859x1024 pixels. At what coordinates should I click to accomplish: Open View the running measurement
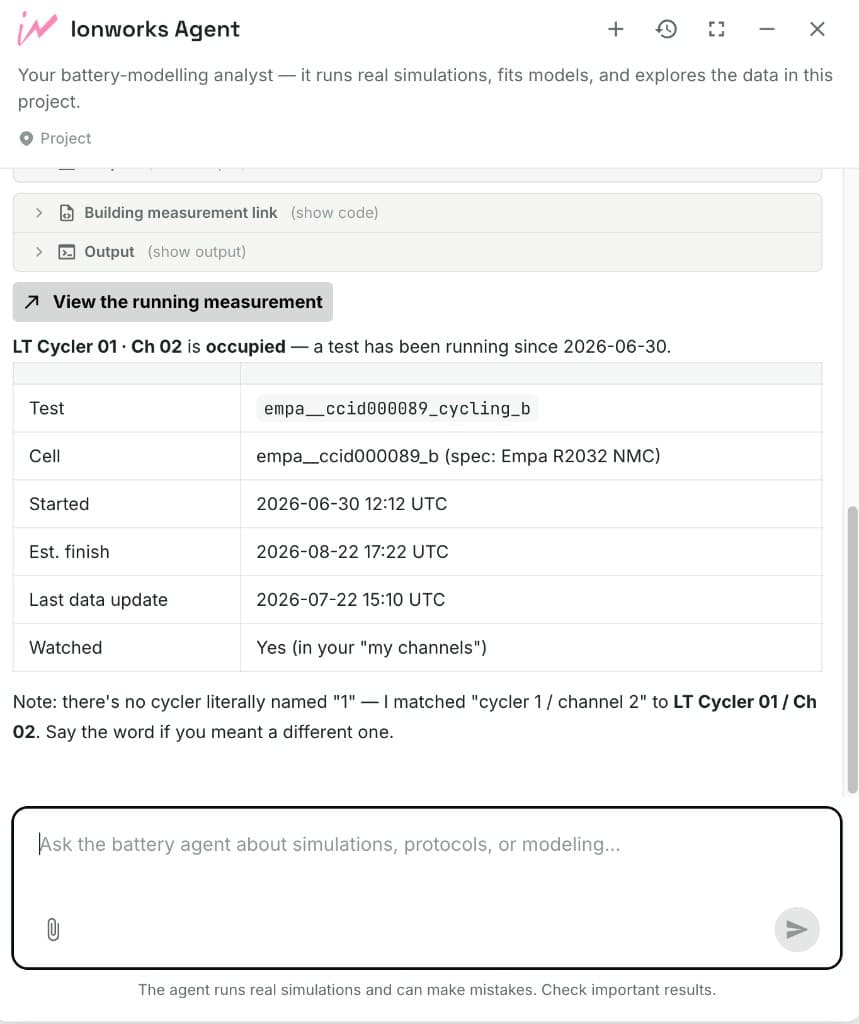coord(172,302)
